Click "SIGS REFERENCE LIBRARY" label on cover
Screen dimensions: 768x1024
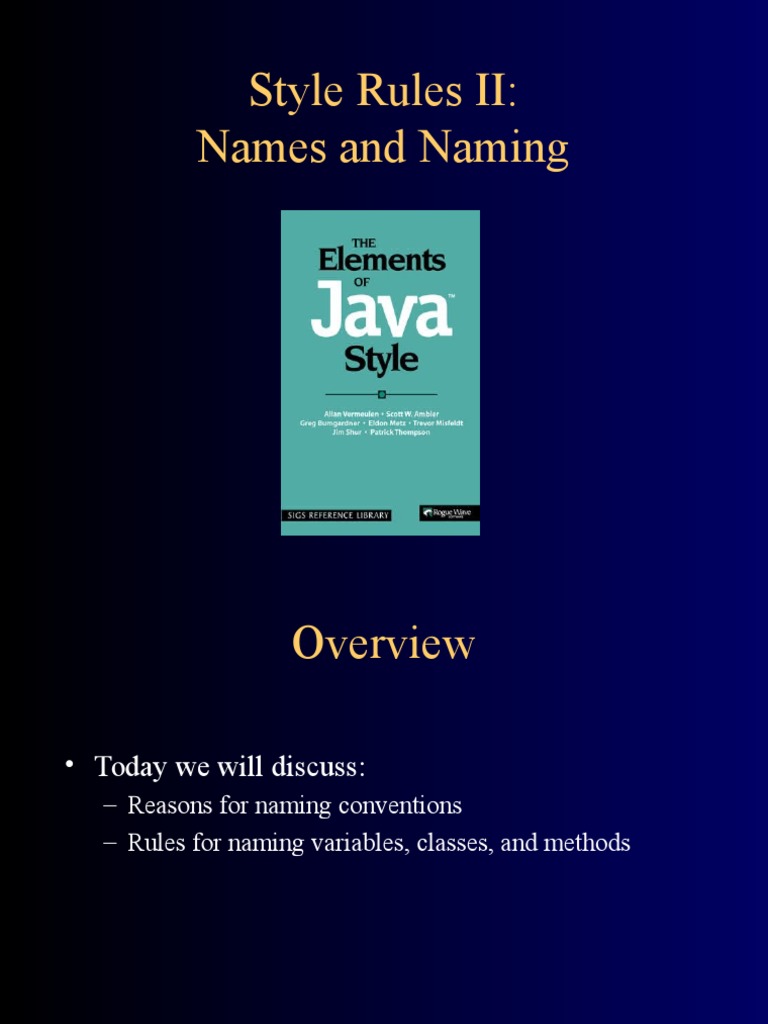point(337,516)
